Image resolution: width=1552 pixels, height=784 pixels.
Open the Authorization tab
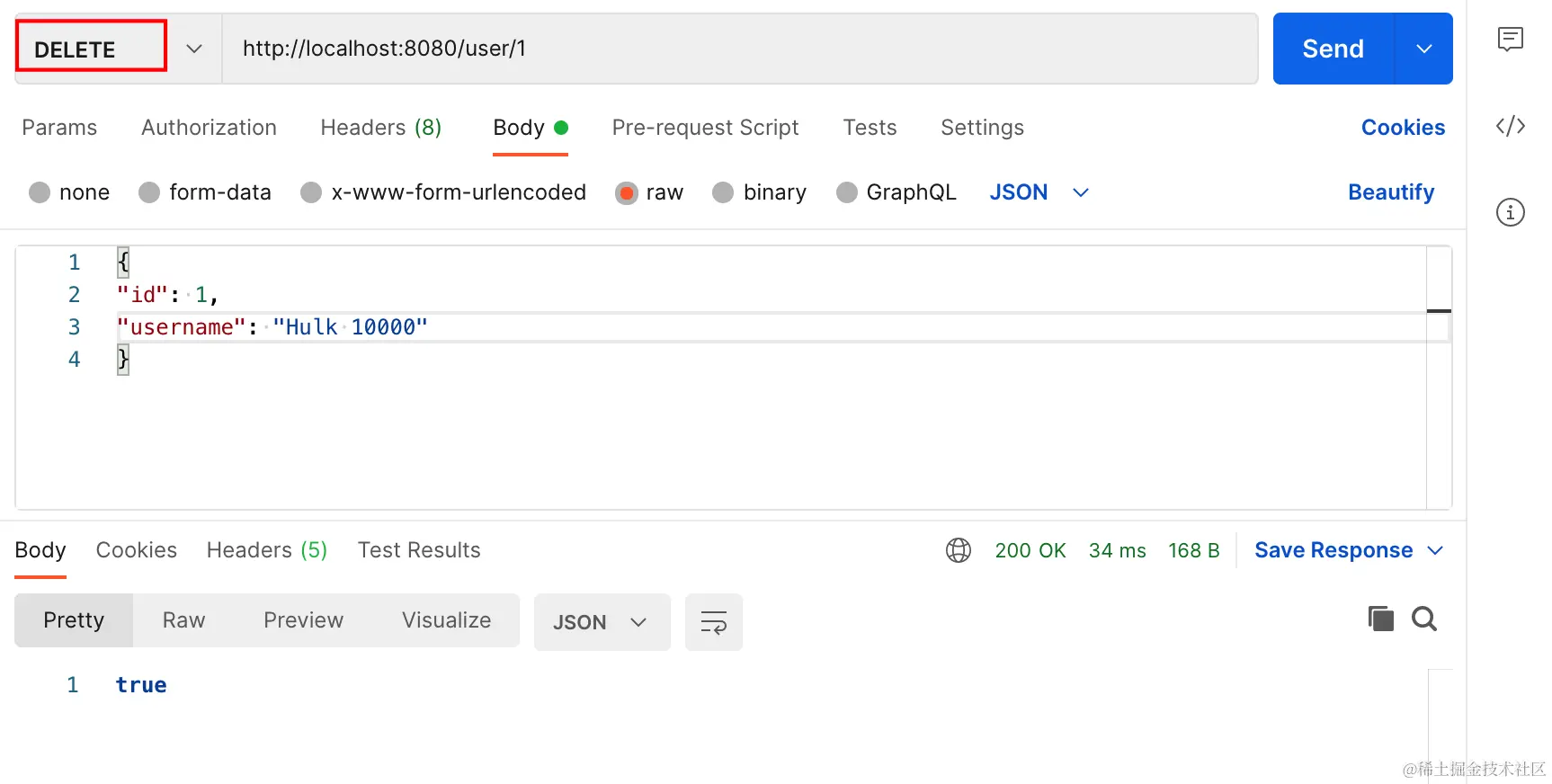(209, 128)
